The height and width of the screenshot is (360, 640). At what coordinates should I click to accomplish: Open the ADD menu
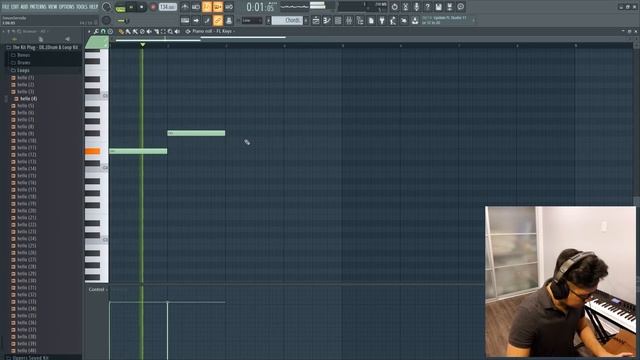coord(24,7)
